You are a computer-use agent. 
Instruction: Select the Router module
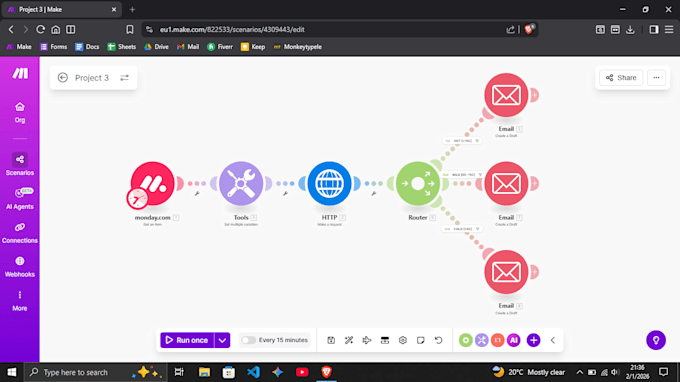(418, 183)
